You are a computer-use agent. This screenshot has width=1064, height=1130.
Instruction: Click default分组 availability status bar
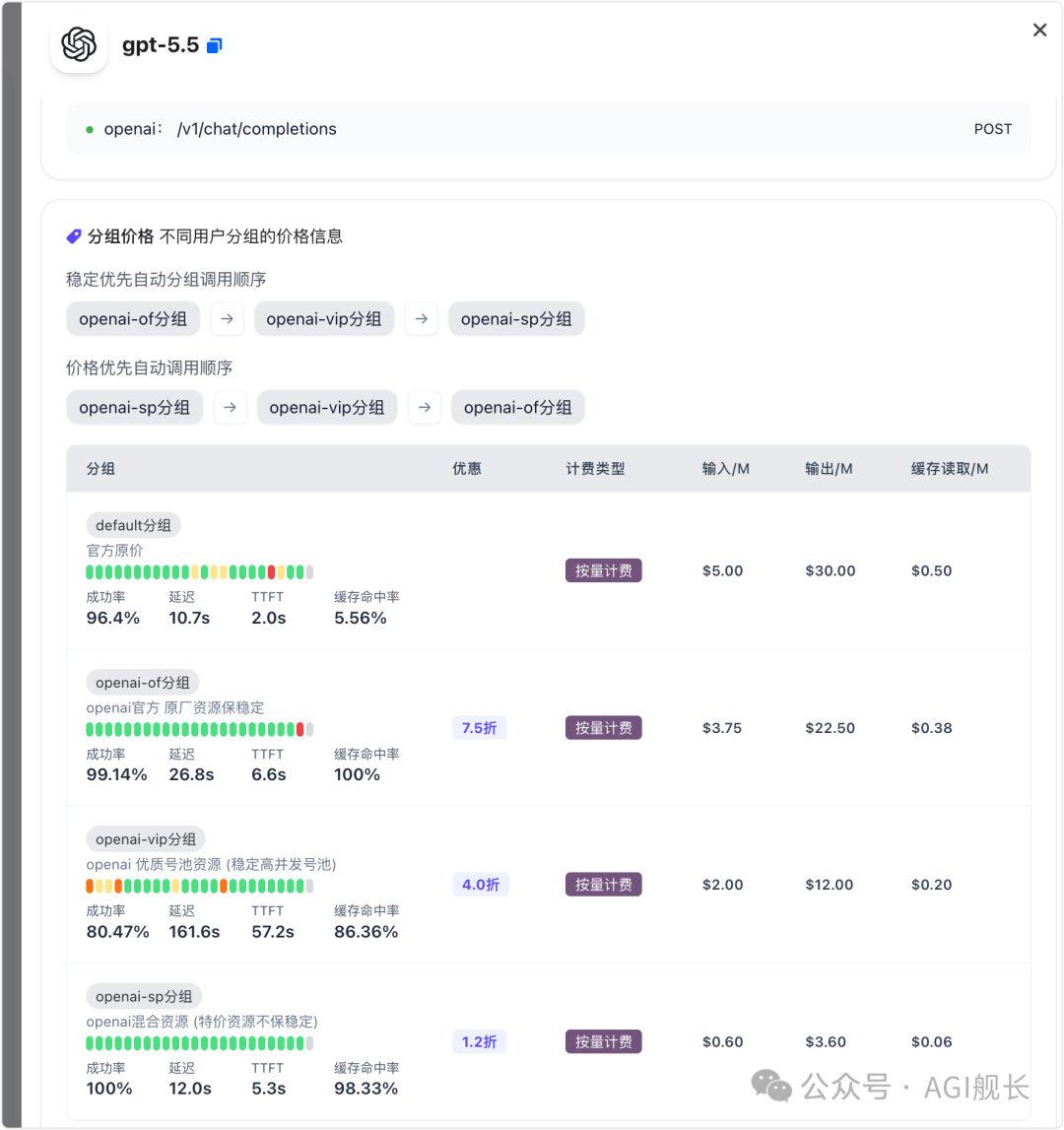coord(200,572)
